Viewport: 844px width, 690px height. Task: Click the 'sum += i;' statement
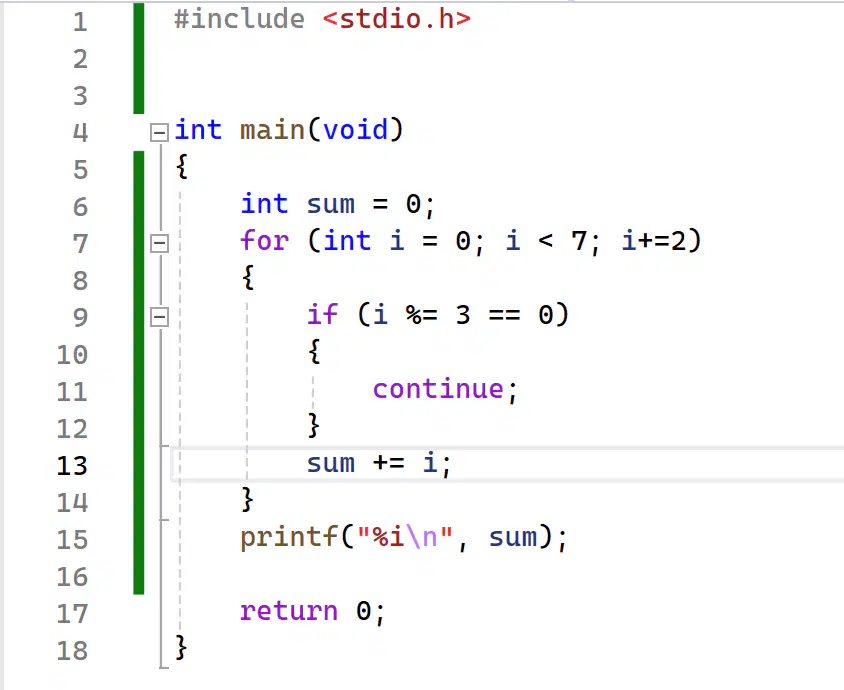[x=379, y=463]
